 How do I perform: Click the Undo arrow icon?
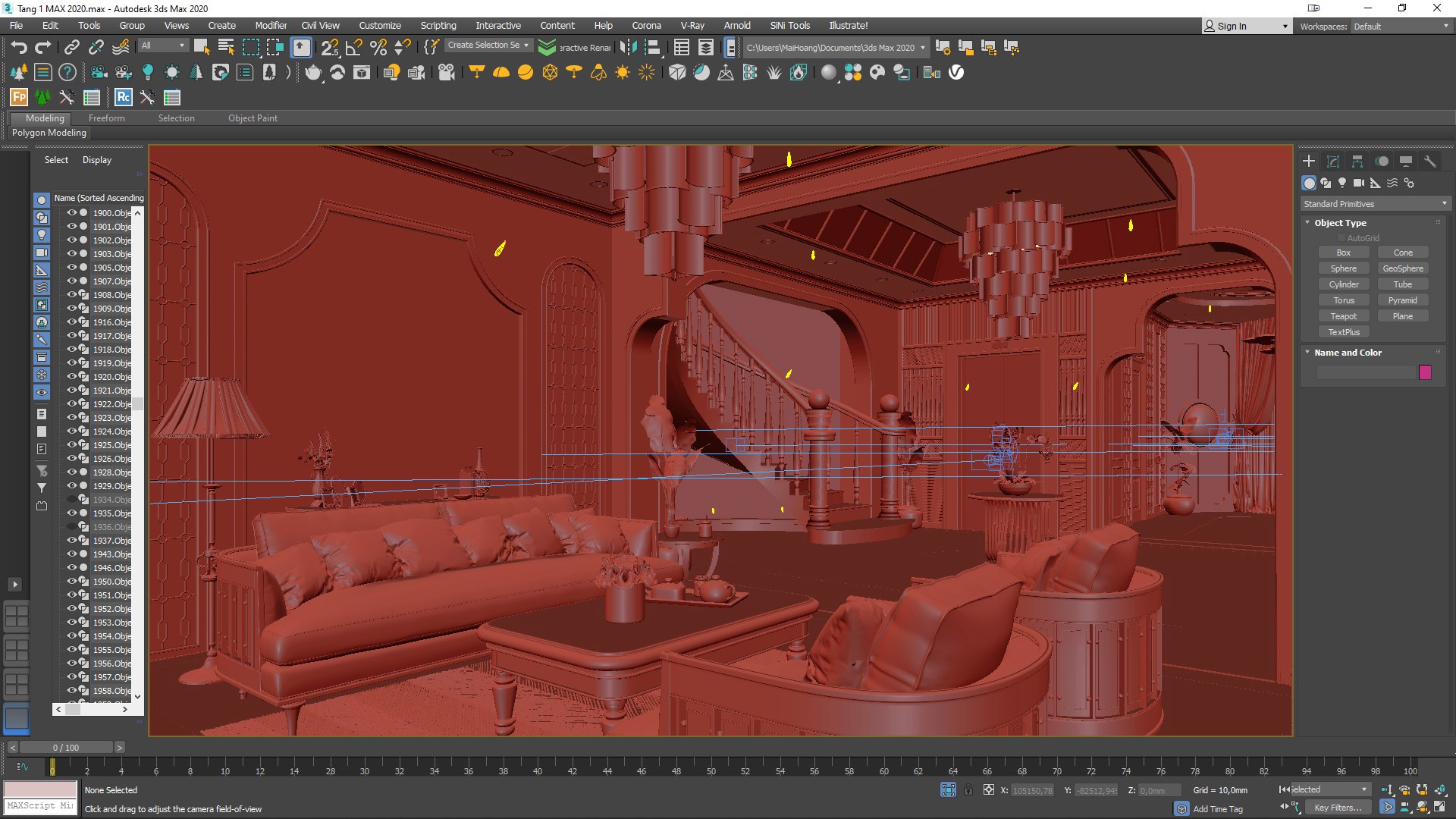18,48
